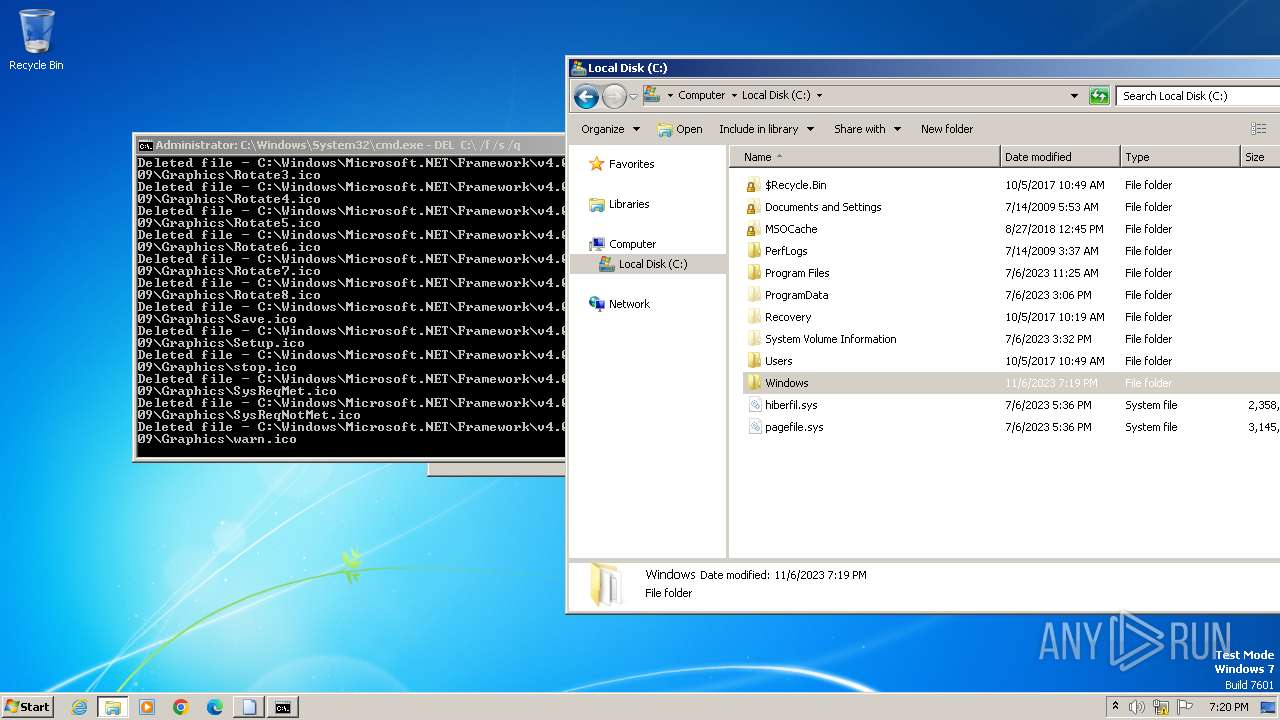Select Network in the navigation pane
The image size is (1280, 720).
pyautogui.click(x=619, y=304)
